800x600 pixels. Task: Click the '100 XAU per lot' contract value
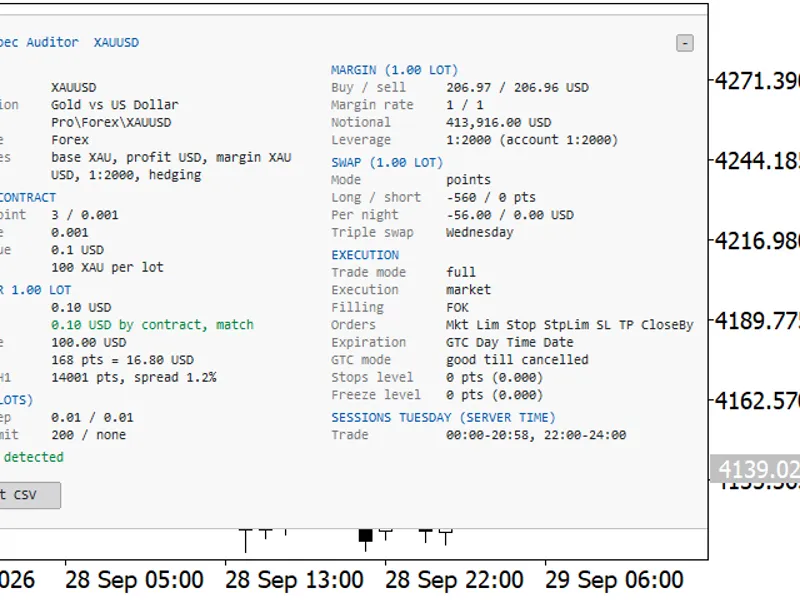(107, 267)
